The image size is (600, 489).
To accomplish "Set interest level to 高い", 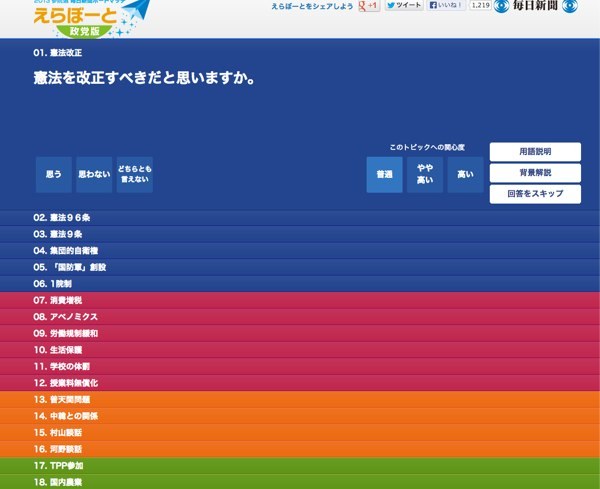I will pos(465,175).
